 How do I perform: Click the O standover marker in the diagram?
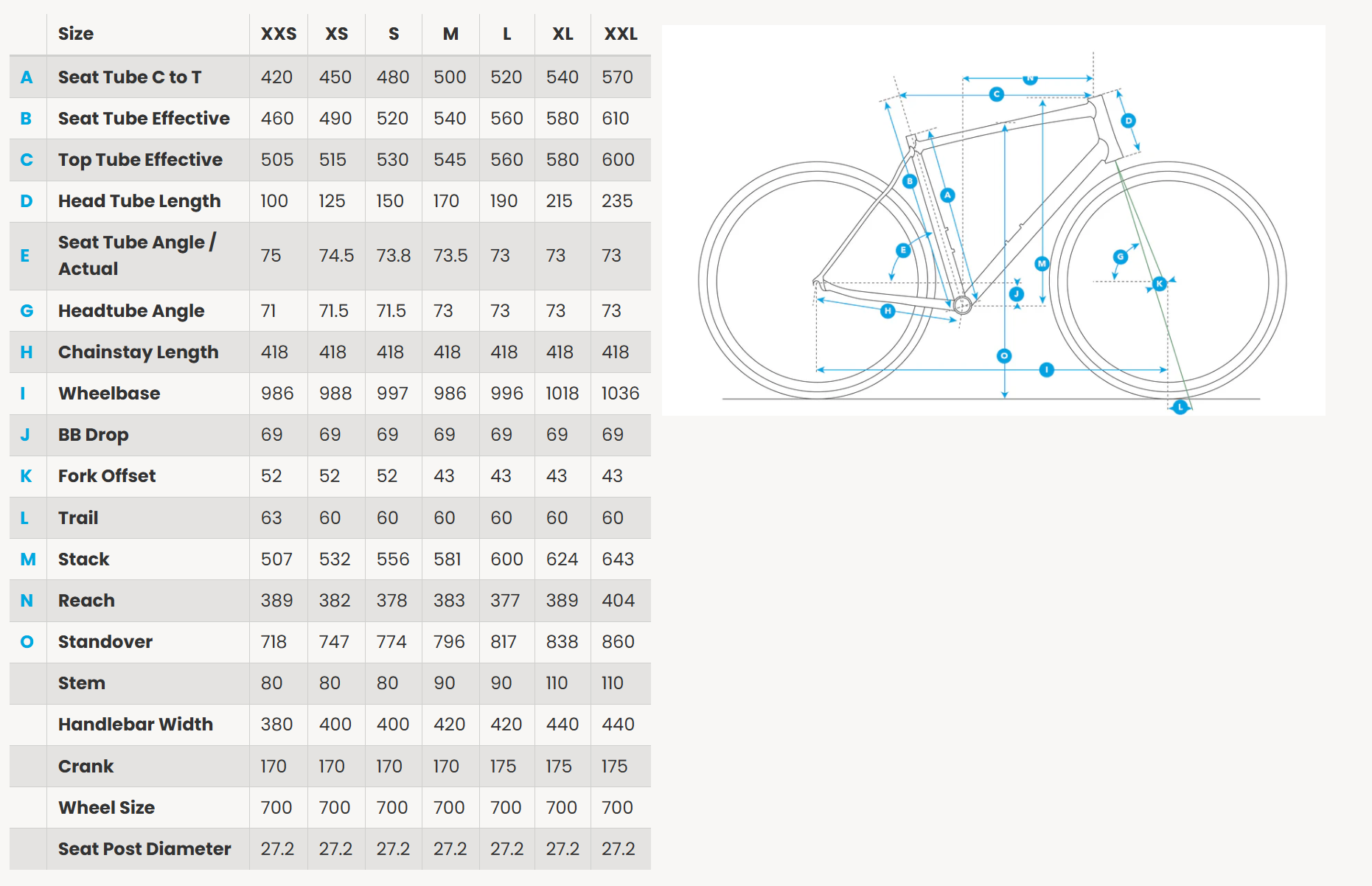click(x=1003, y=356)
